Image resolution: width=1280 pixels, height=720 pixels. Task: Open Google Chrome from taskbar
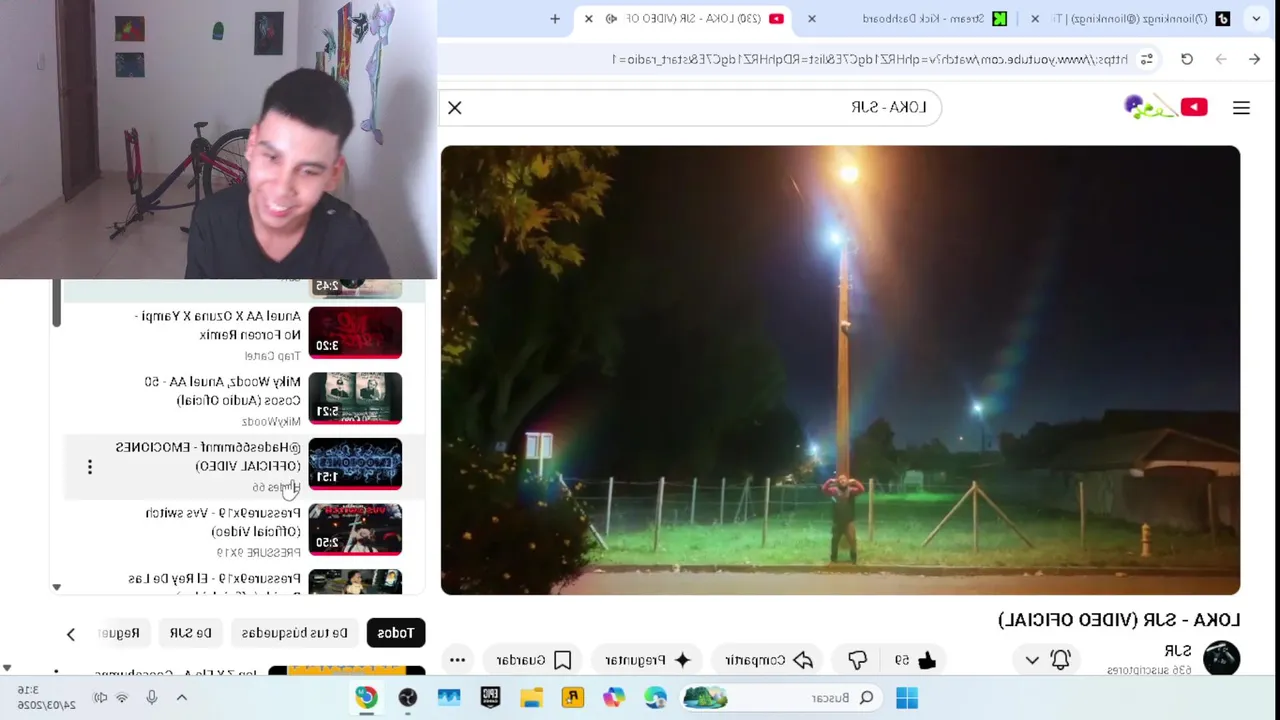(x=367, y=698)
